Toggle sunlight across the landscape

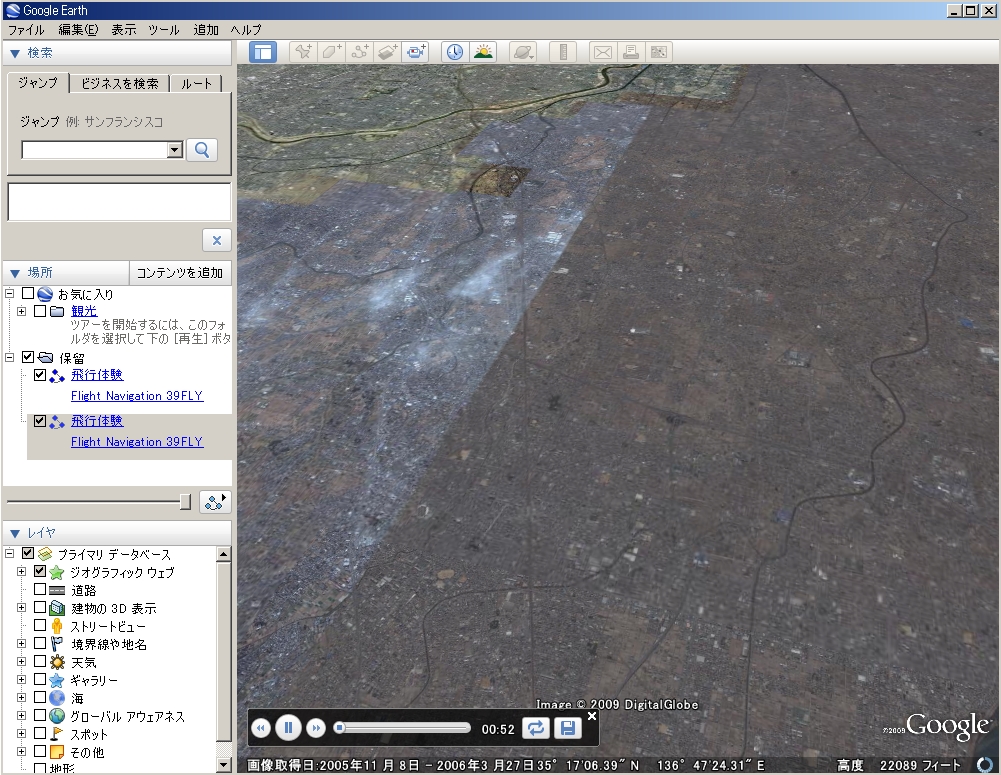(483, 52)
